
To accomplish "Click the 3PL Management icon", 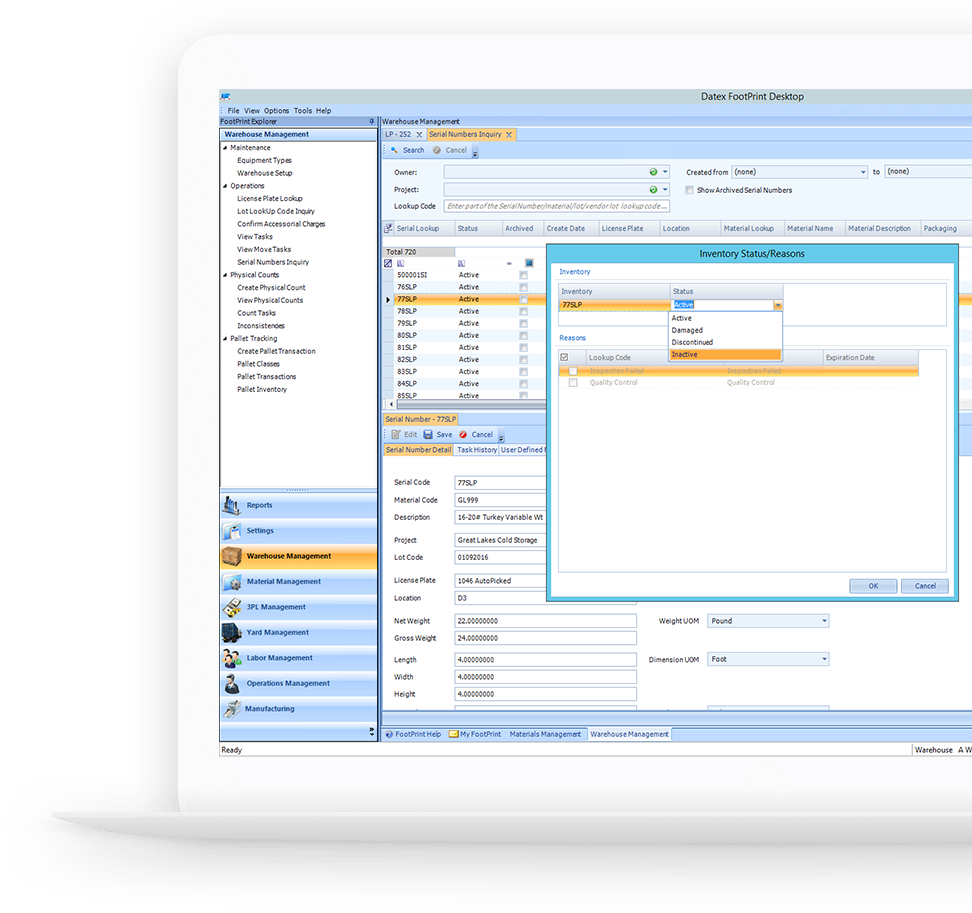I will 231,606.
